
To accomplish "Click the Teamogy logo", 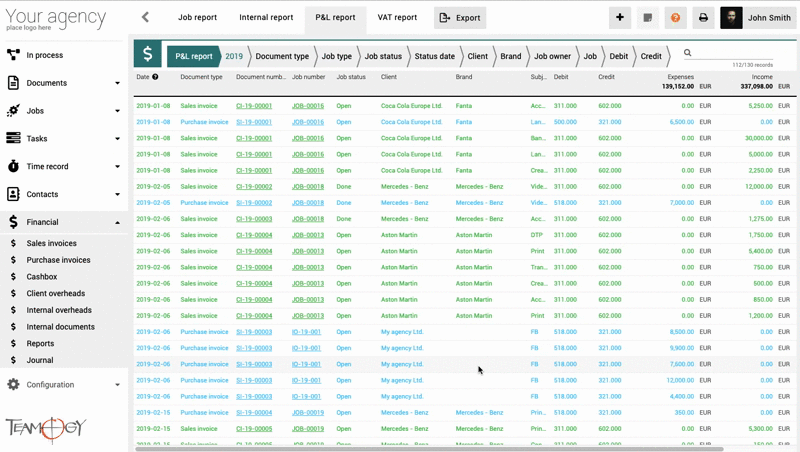I will coord(46,428).
